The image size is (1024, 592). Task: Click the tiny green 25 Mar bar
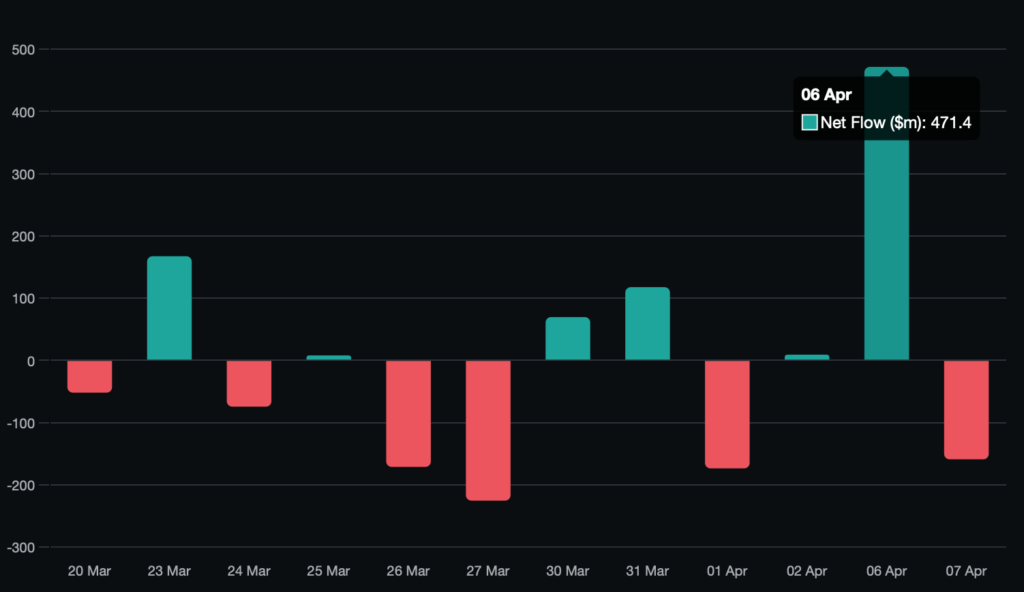pos(328,357)
